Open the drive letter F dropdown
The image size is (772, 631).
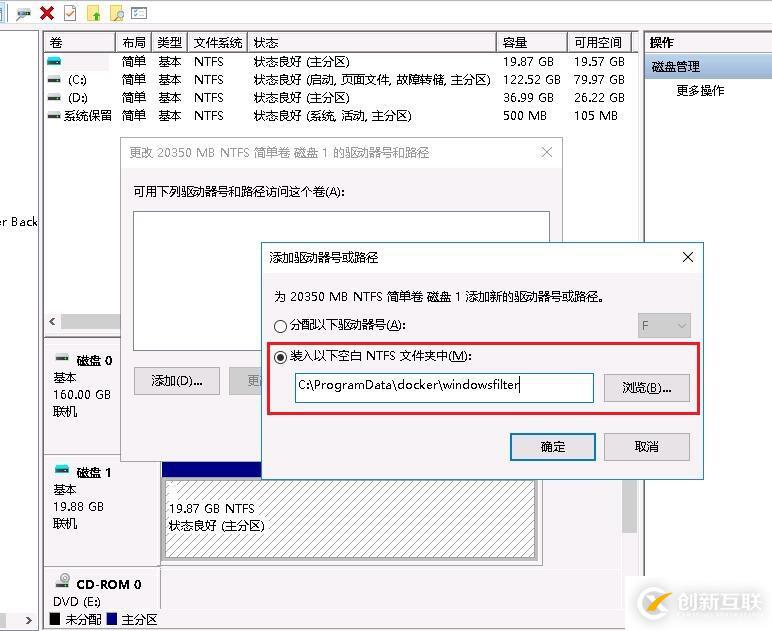[664, 325]
